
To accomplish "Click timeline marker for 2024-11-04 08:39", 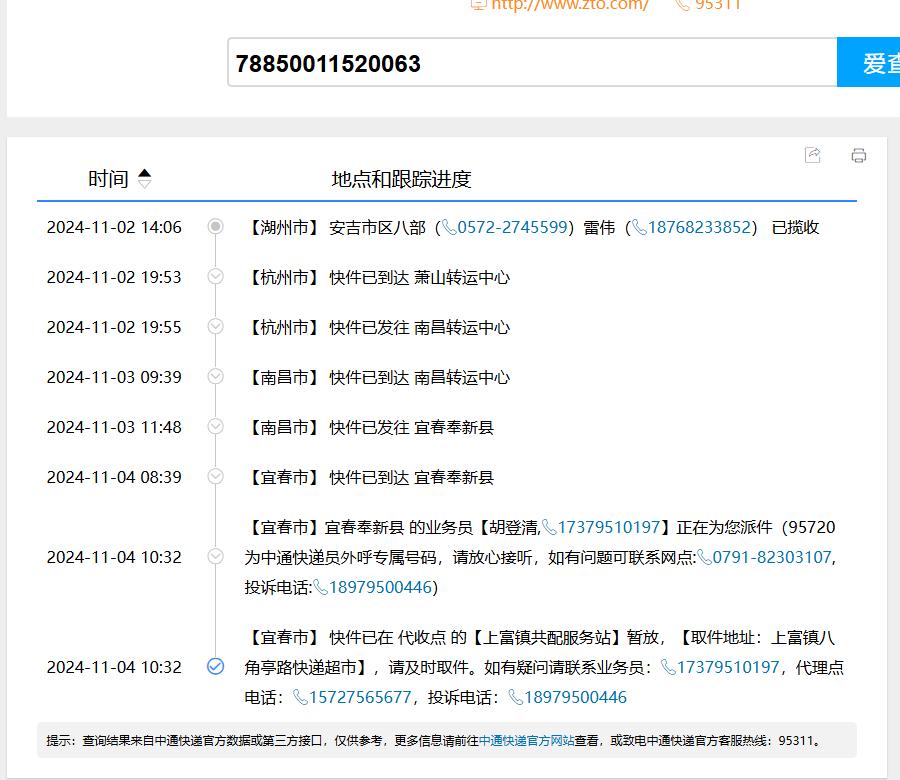I will pyautogui.click(x=215, y=476).
